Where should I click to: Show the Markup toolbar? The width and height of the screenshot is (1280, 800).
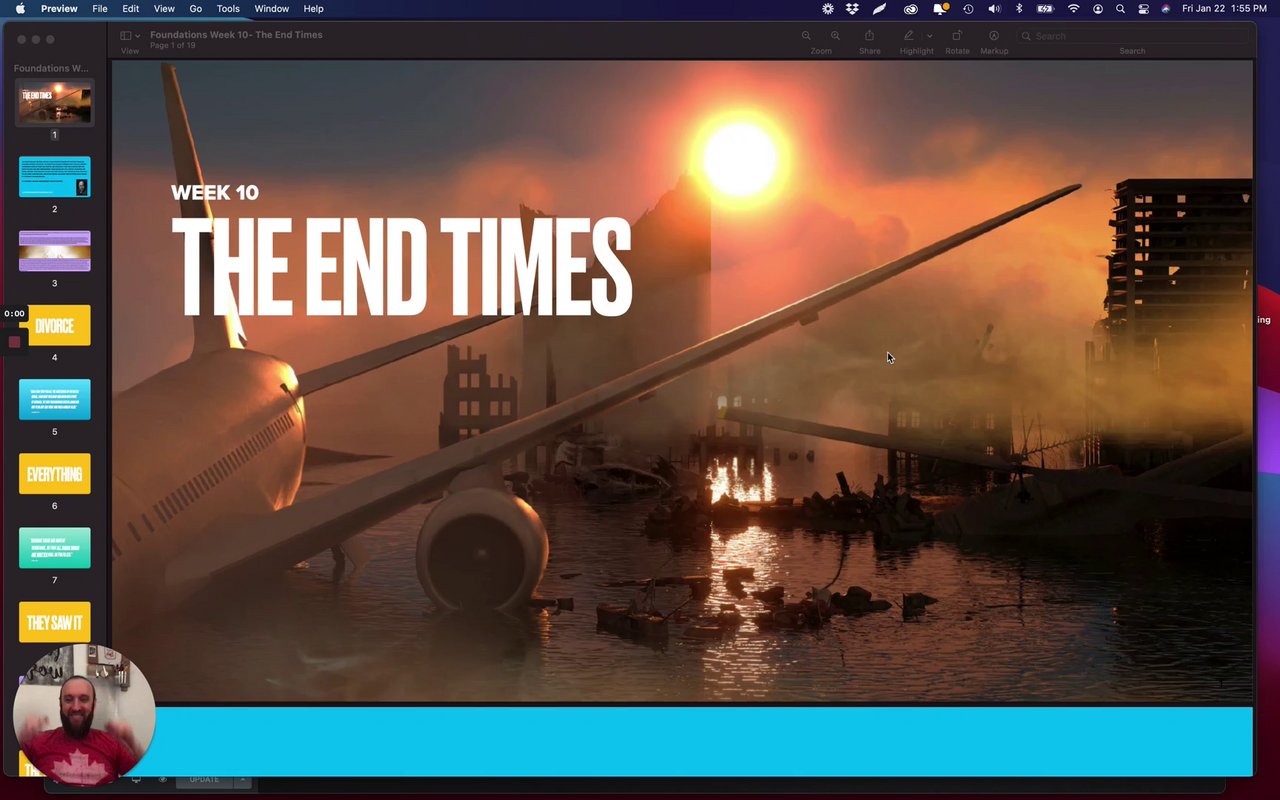pyautogui.click(x=994, y=36)
